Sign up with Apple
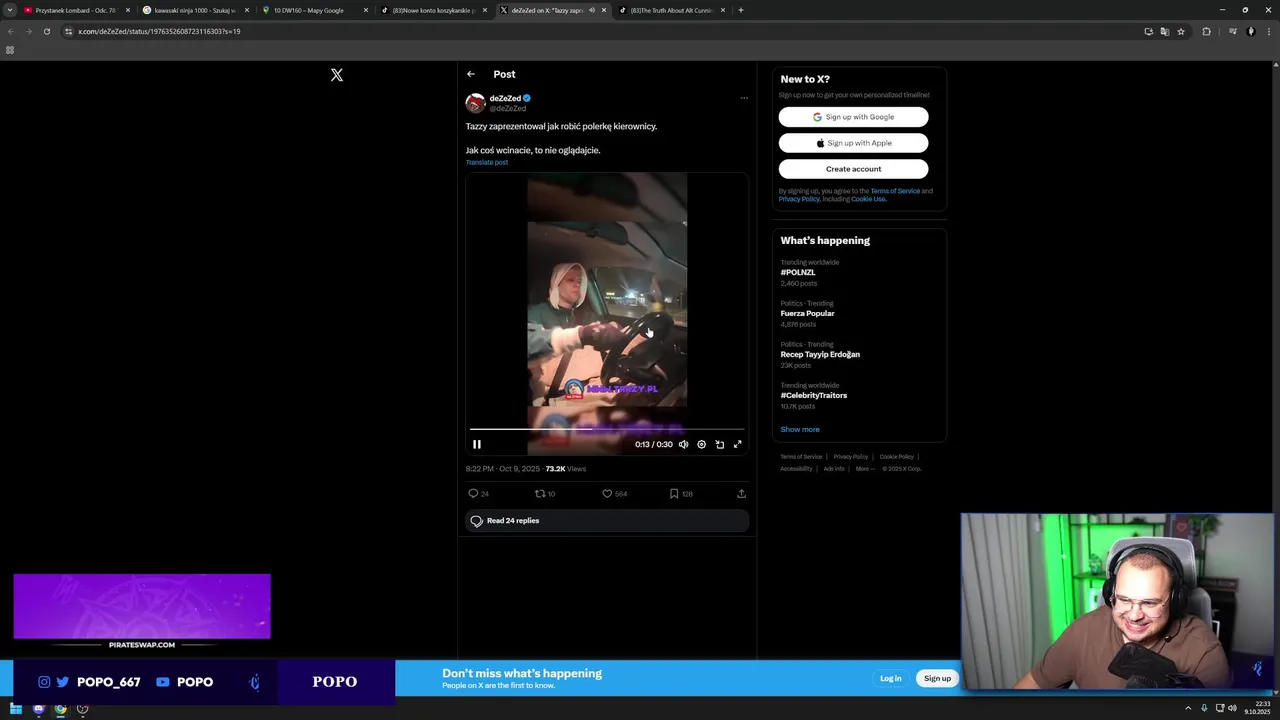Image resolution: width=1280 pixels, height=720 pixels. pyautogui.click(x=853, y=143)
